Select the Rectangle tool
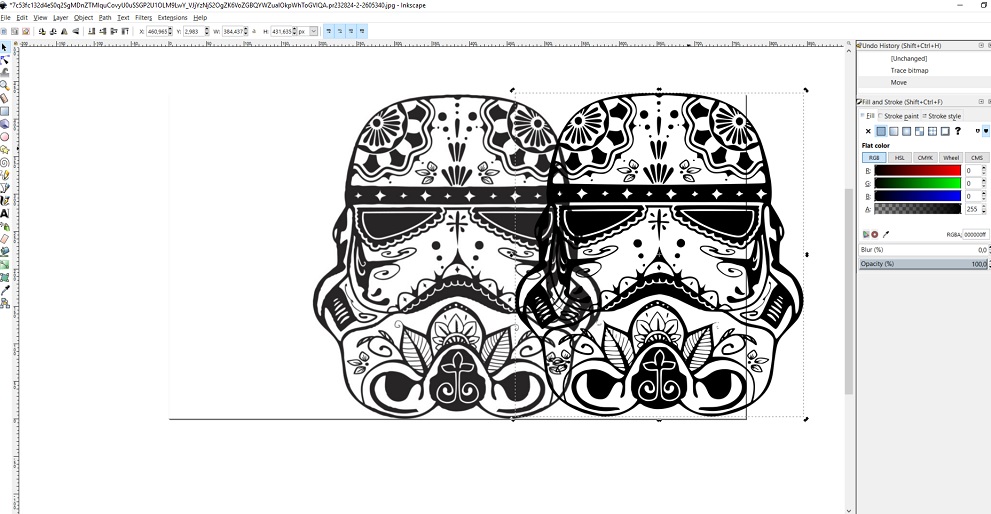This screenshot has width=991, height=514. click(5, 111)
